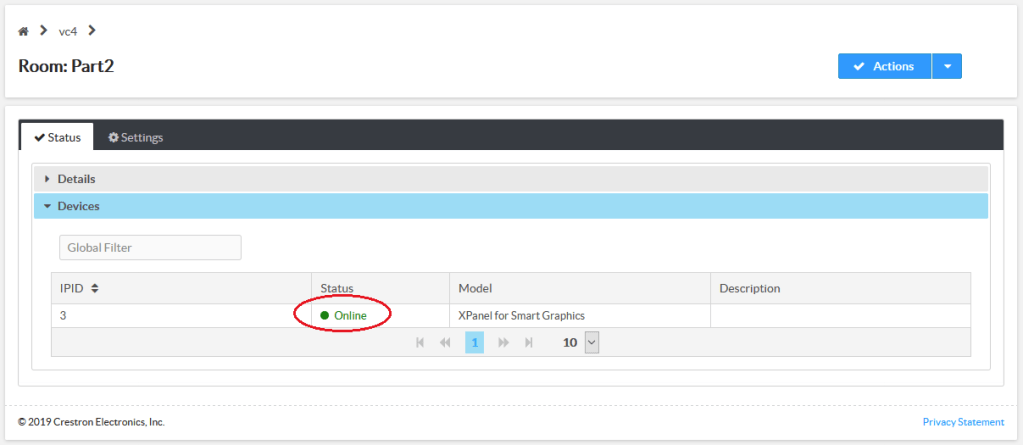Collapse the Devices section

tap(78, 206)
